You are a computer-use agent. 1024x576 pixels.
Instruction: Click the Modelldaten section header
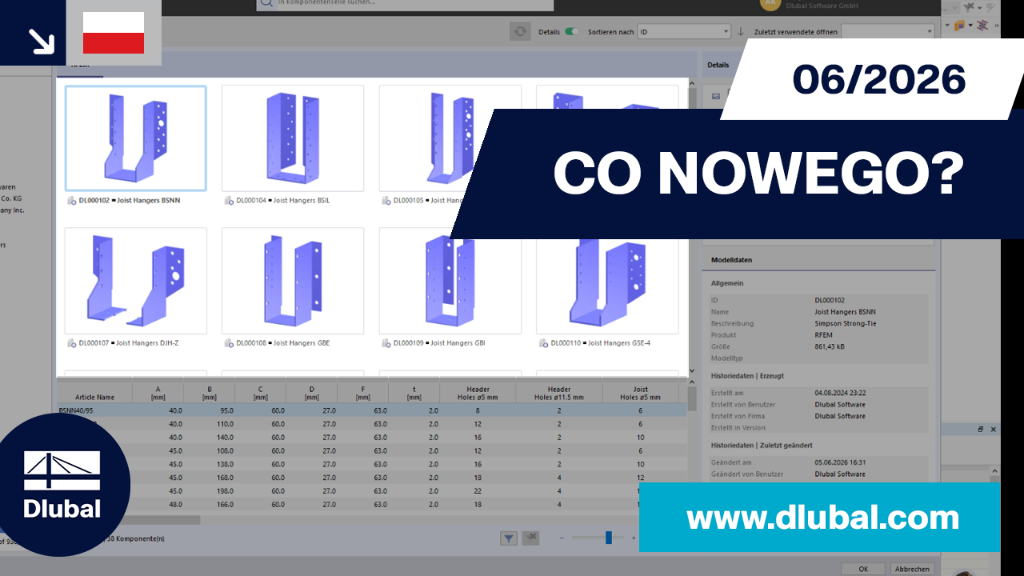[x=731, y=260]
